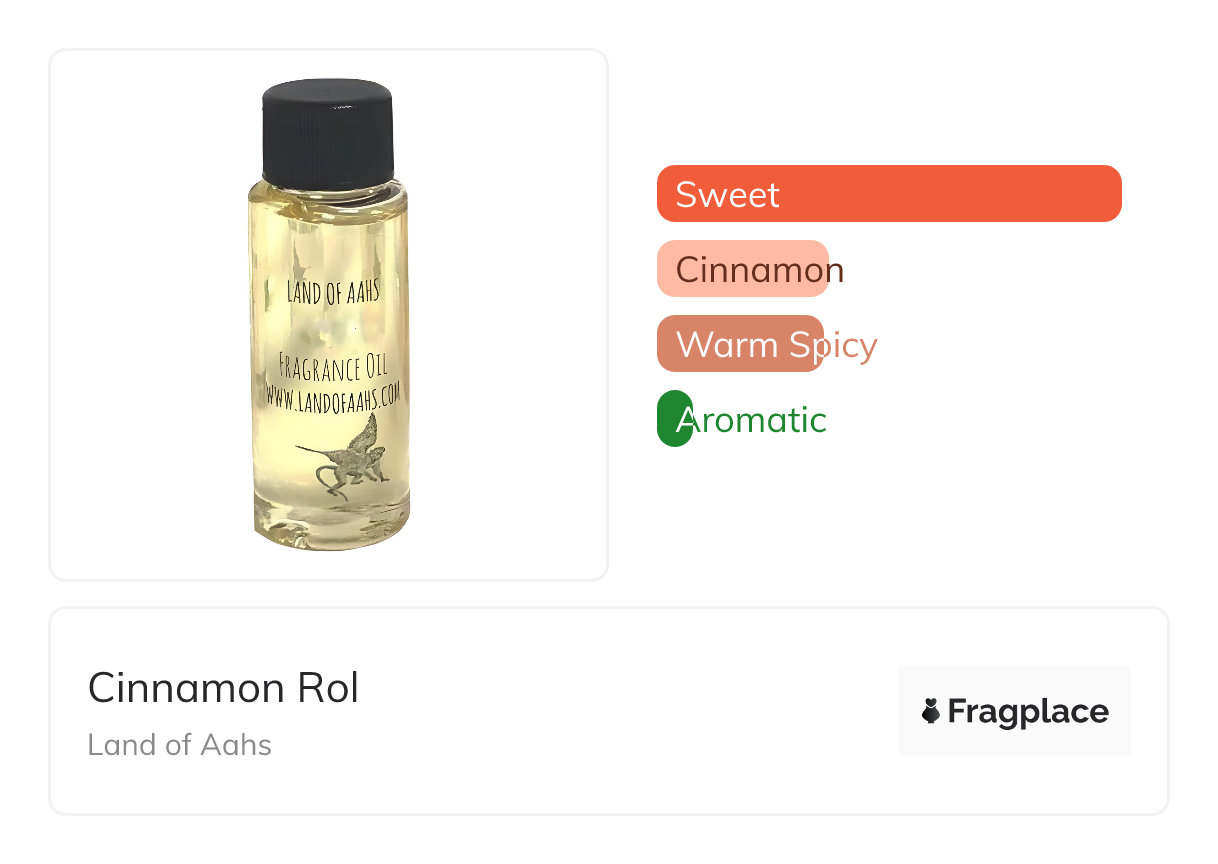Choose the Warm Spicy accord bar
Screen dimensions: 1218x864
(740, 344)
